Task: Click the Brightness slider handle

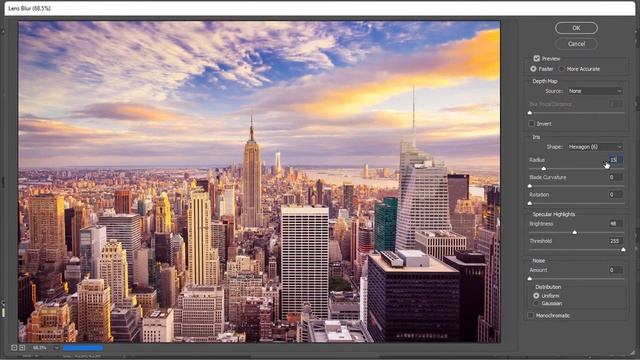Action: click(574, 232)
